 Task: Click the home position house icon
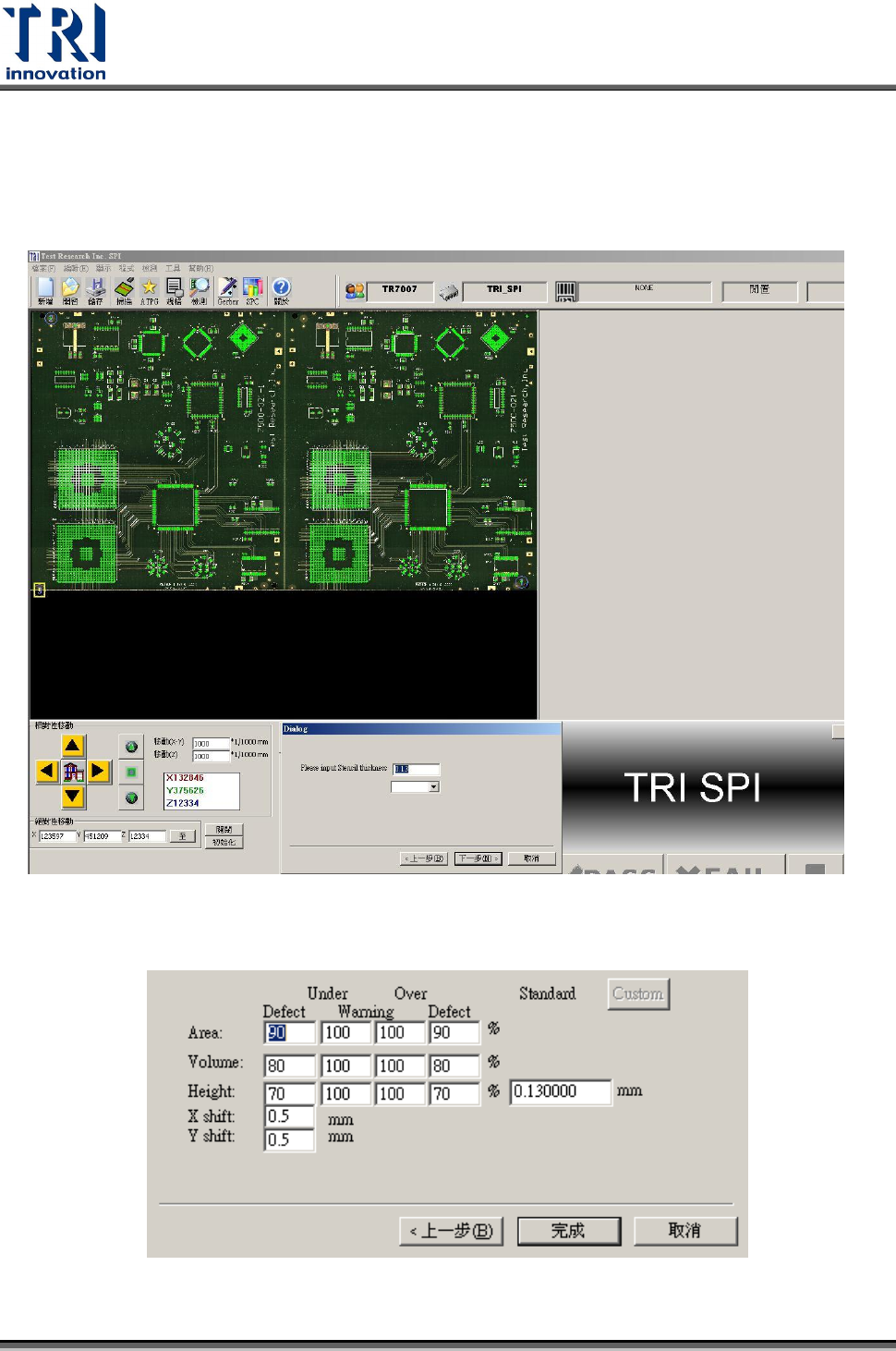pyautogui.click(x=73, y=771)
